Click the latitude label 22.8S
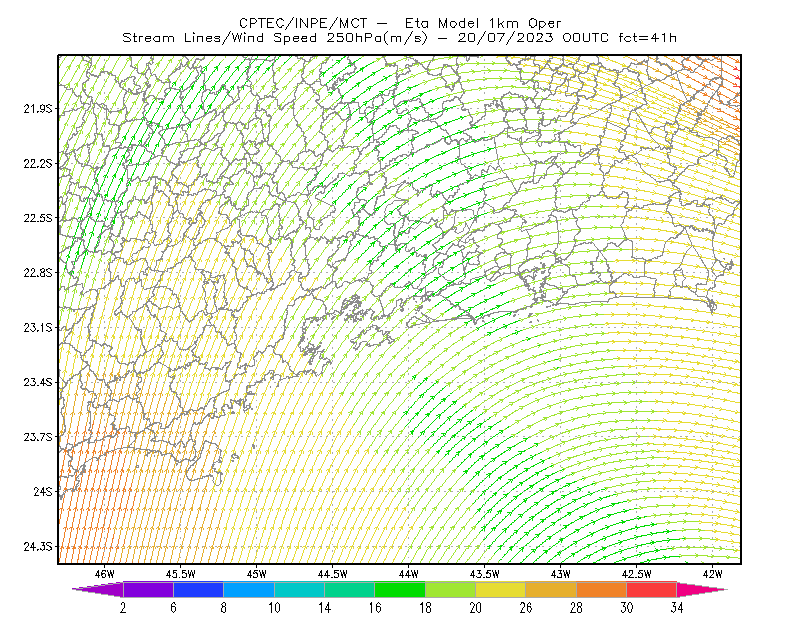 click(x=38, y=273)
